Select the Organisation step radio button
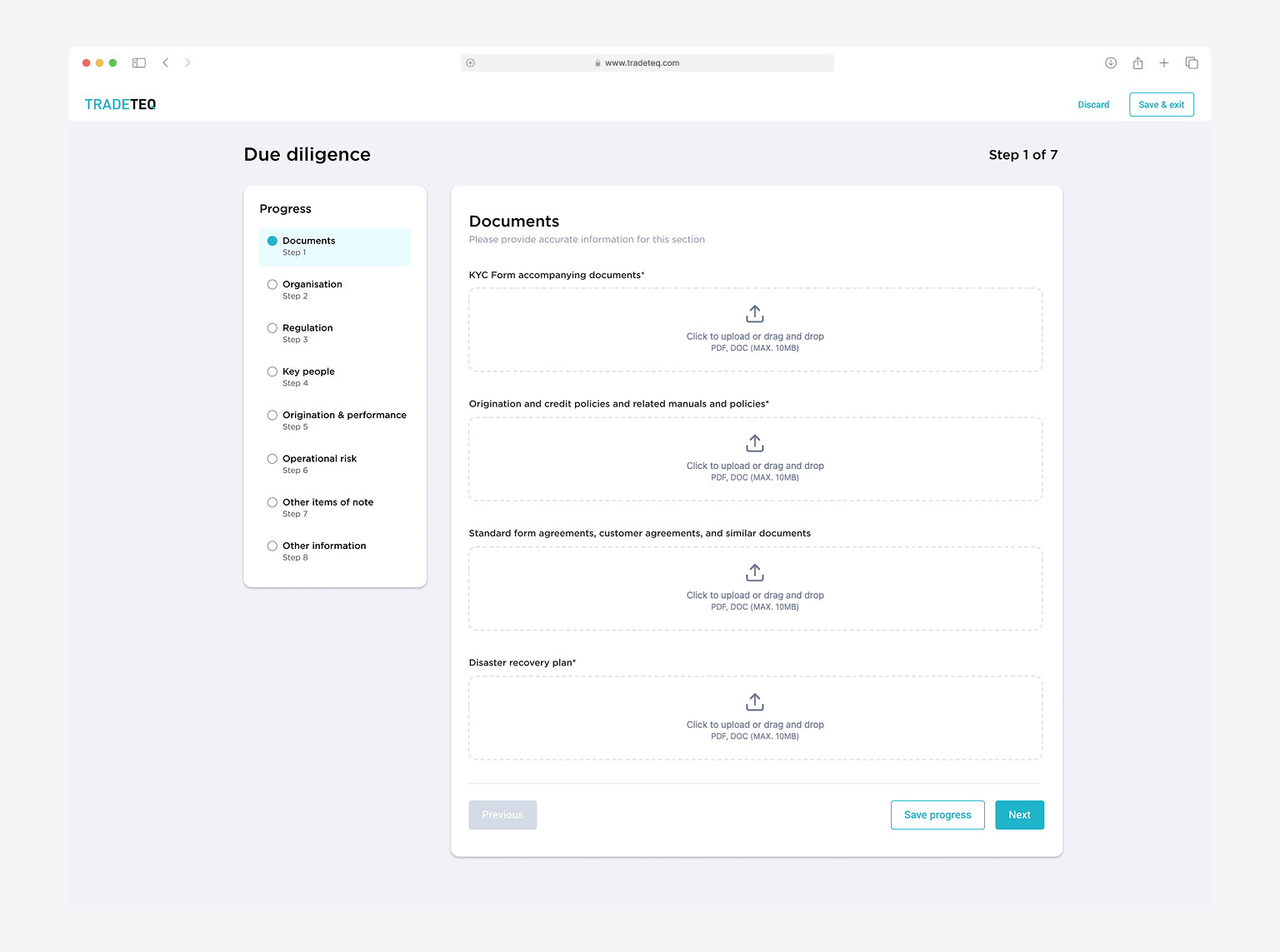The width and height of the screenshot is (1280, 952). click(x=272, y=285)
